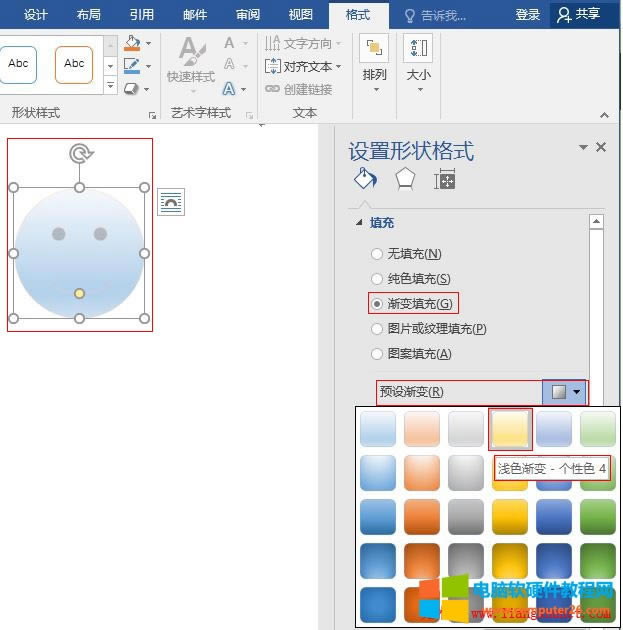Select Gradient Fill (渐变填充) radio button
Viewport: 623px width, 630px height.
(x=377, y=304)
